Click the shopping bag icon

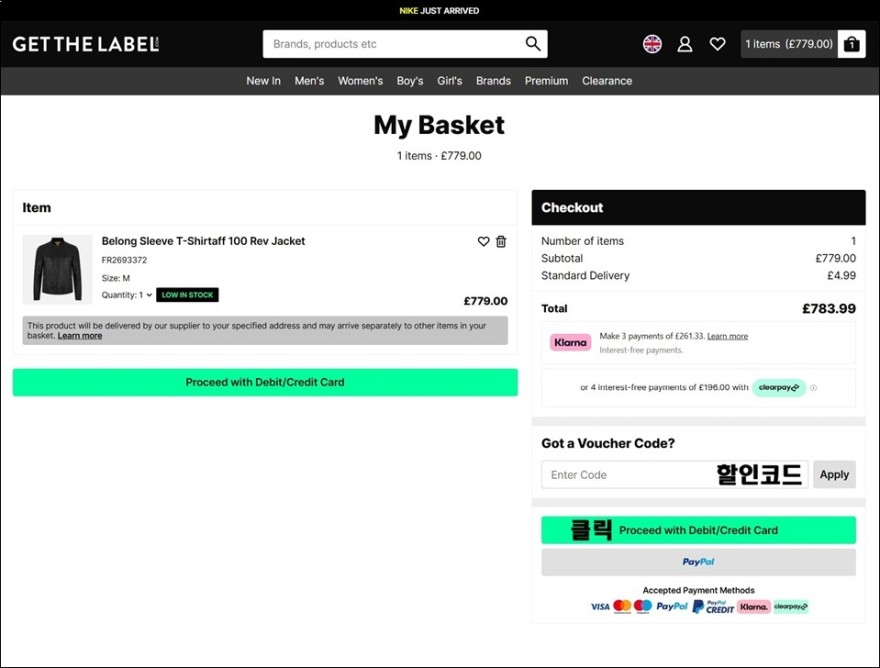[x=851, y=44]
